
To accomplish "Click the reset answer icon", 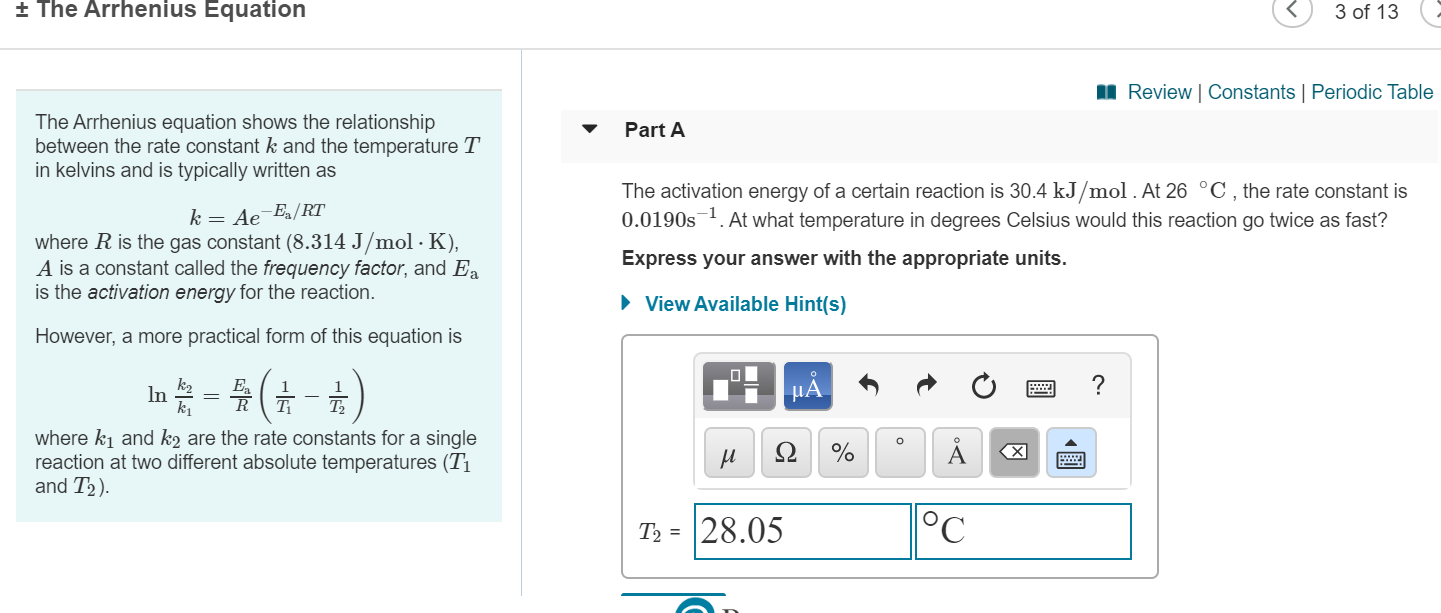I will pyautogui.click(x=982, y=385).
